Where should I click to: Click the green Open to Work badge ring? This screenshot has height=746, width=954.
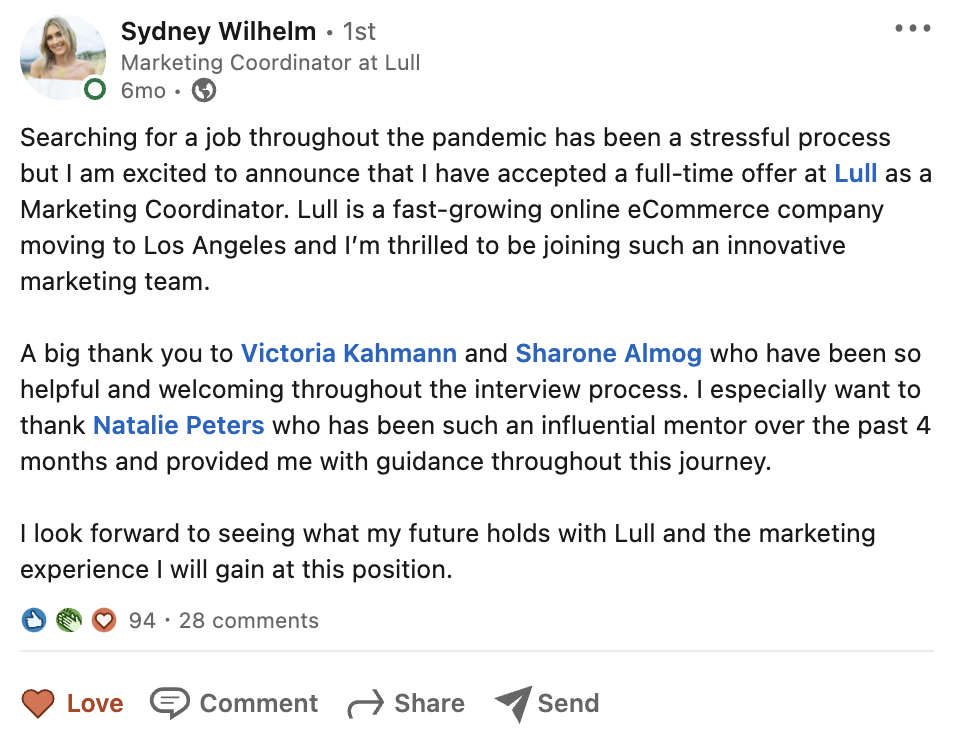point(95,89)
